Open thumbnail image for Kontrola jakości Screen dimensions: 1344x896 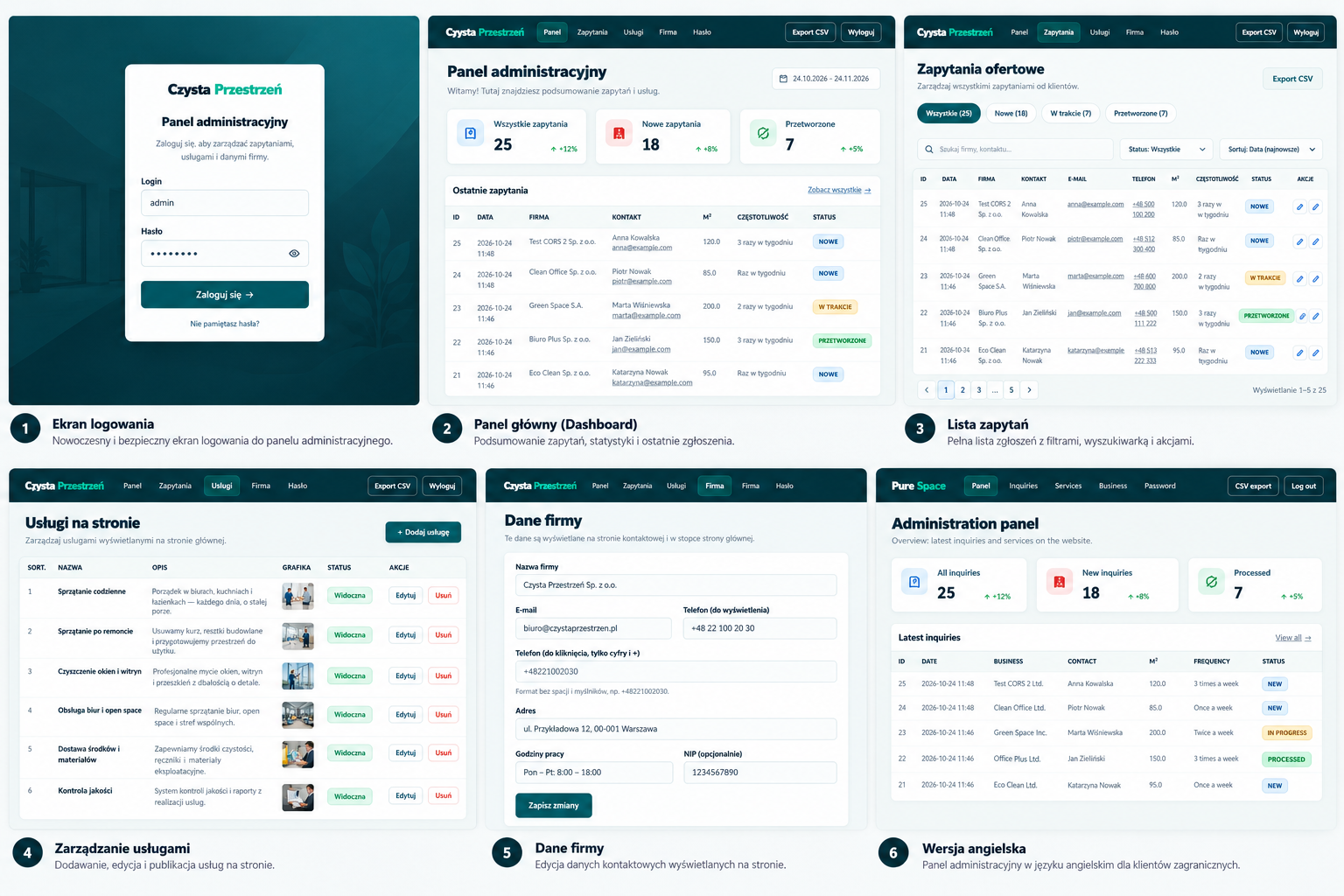point(297,797)
